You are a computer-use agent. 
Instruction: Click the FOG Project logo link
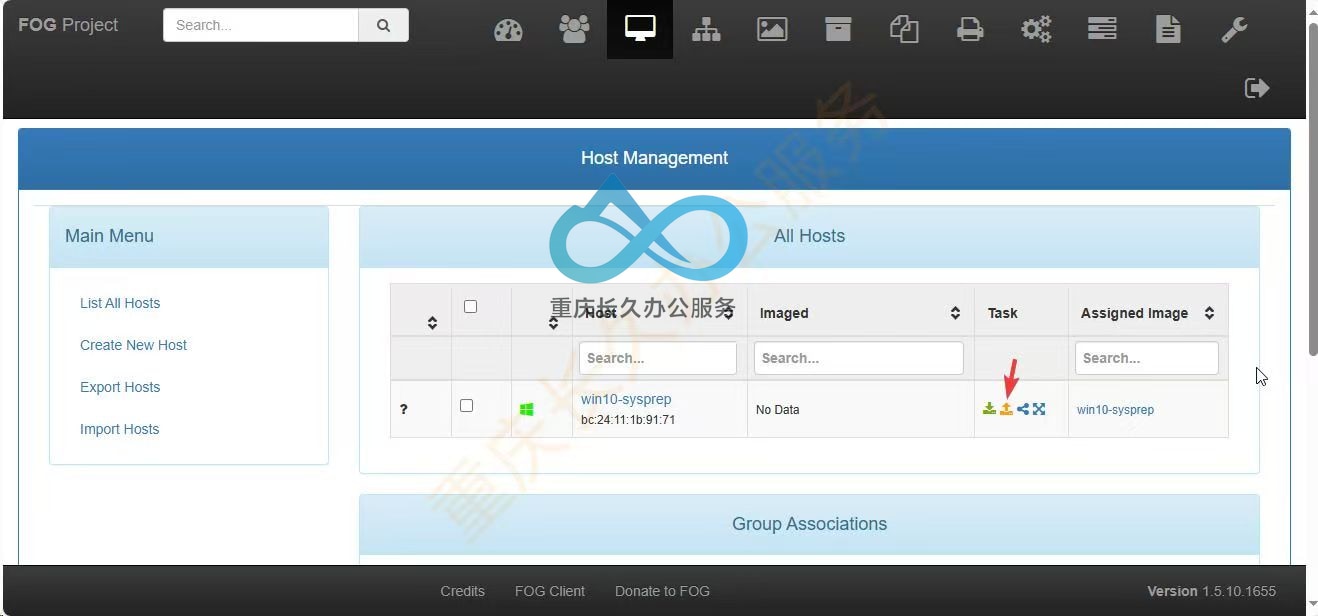coord(68,25)
